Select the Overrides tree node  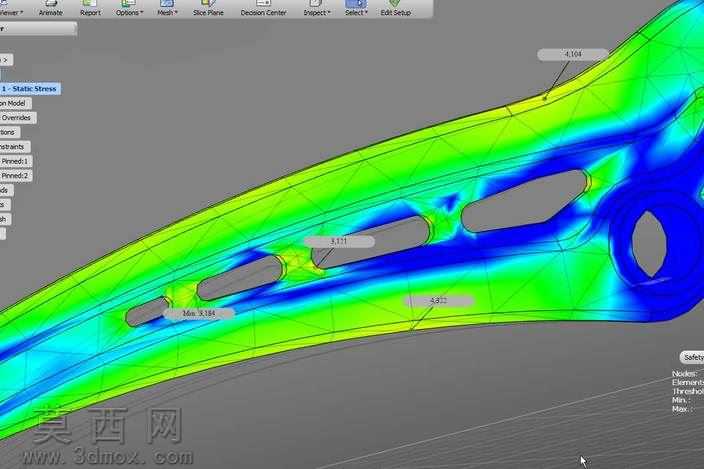pyautogui.click(x=17, y=118)
